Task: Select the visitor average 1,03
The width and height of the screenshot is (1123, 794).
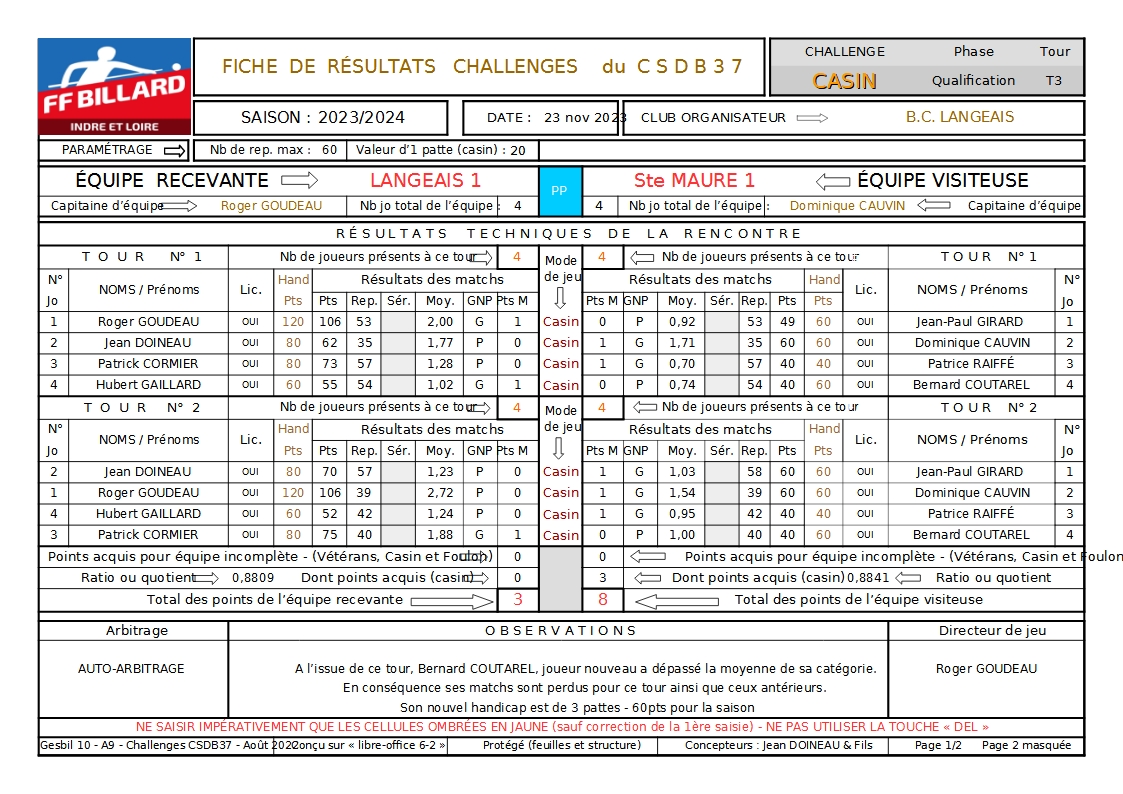Action: 682,472
